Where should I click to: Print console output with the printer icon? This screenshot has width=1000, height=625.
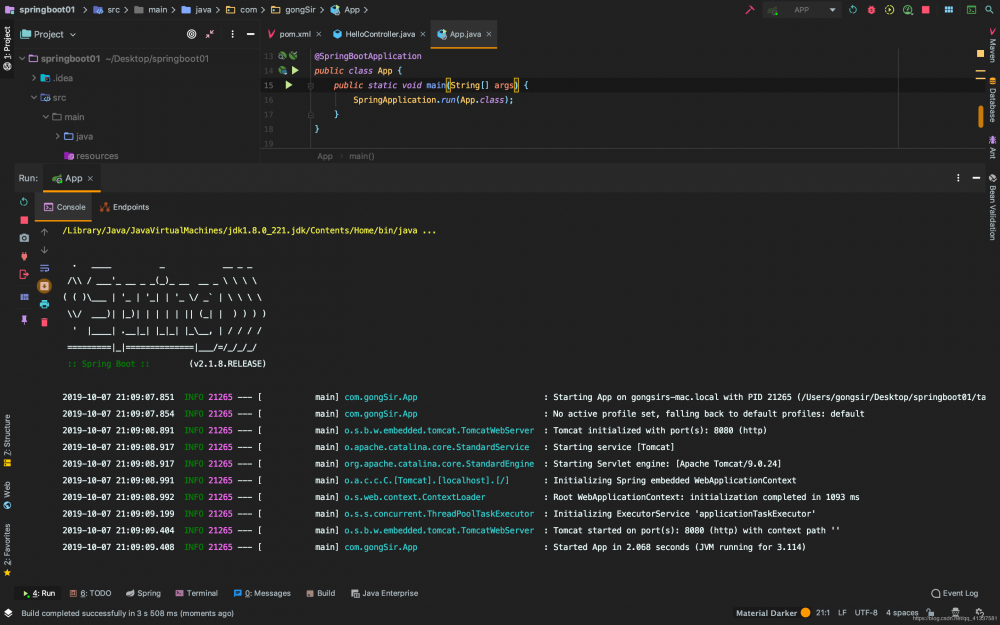coord(44,304)
